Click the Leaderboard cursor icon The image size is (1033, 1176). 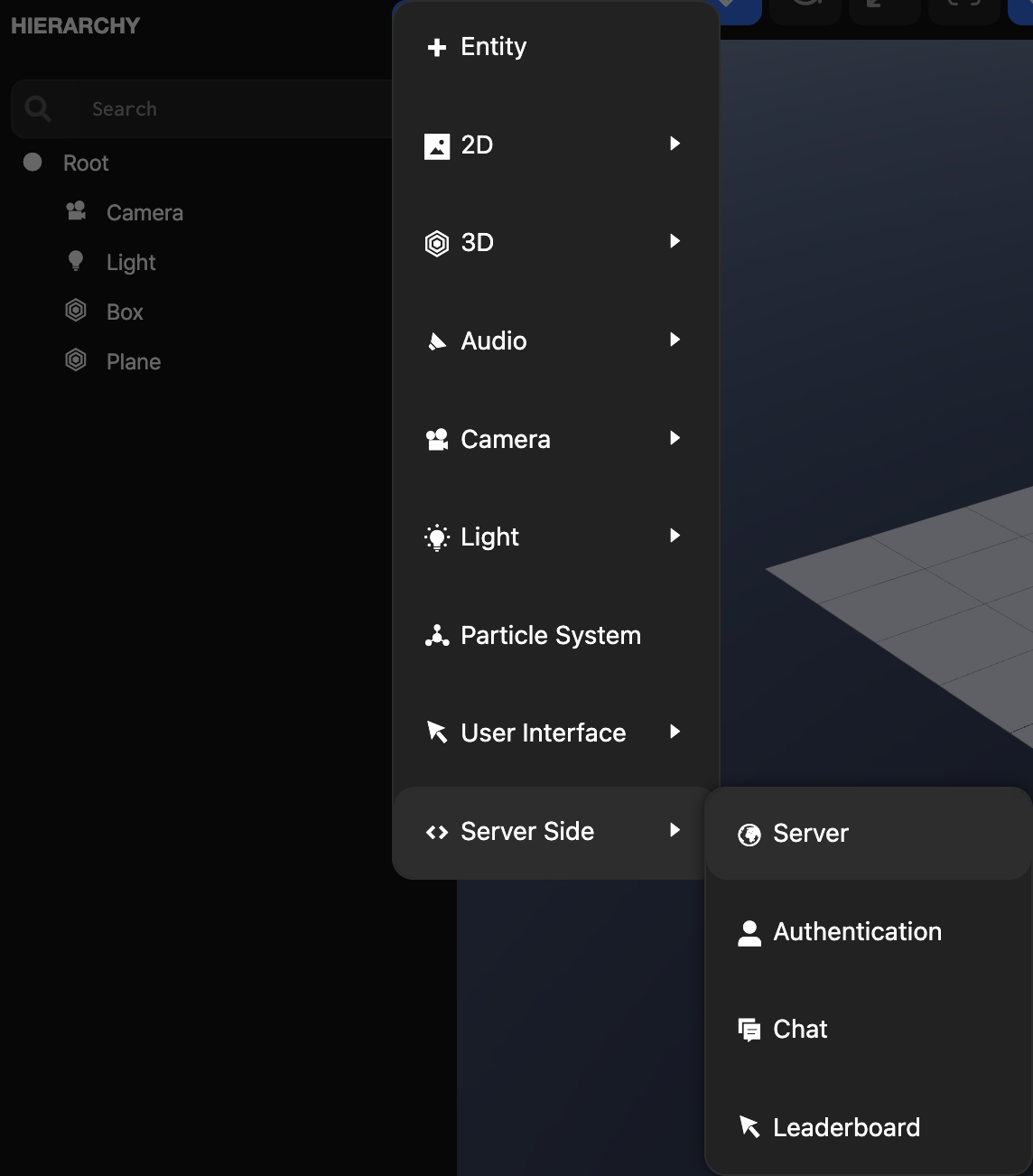[x=749, y=1127]
